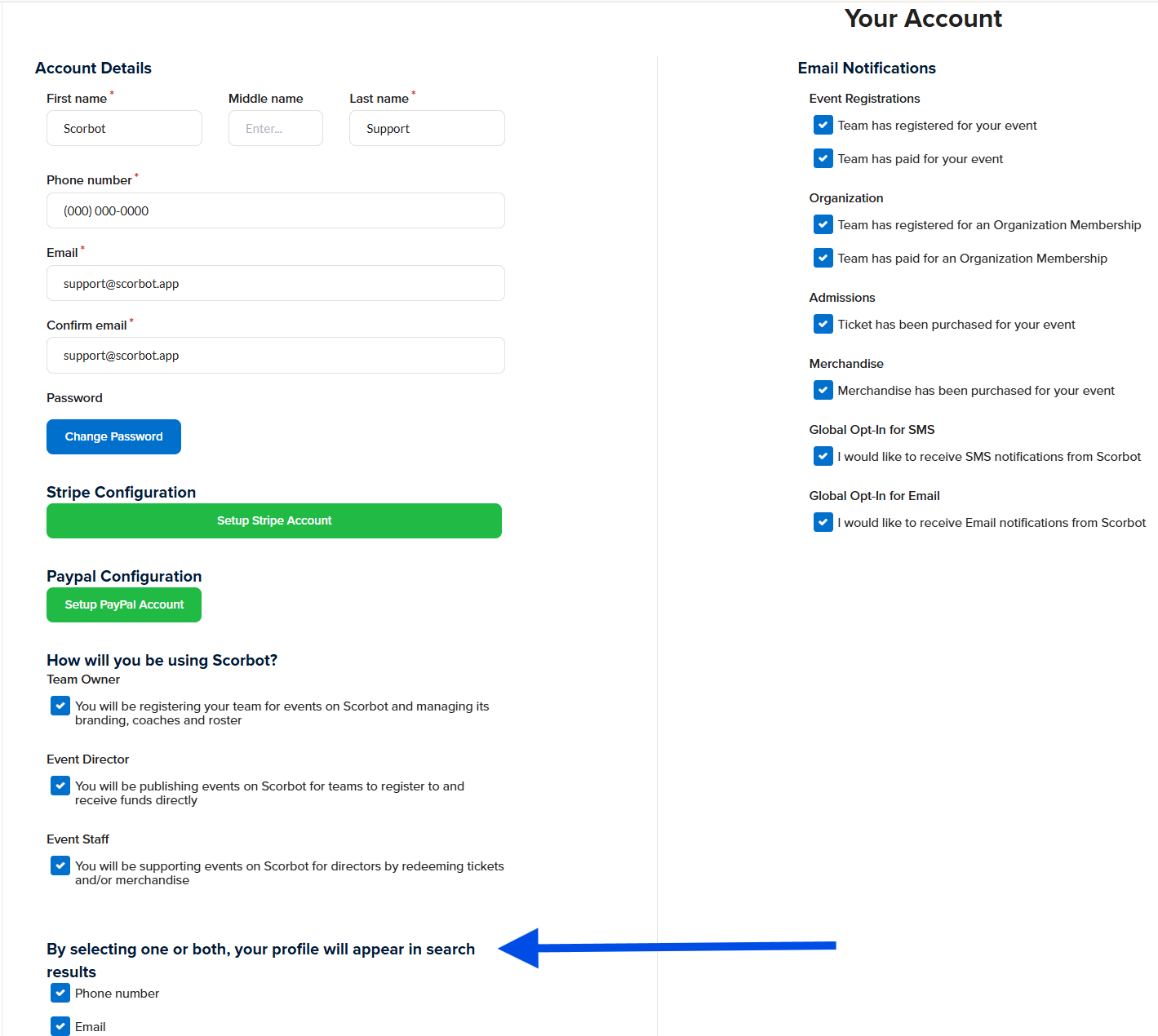Screen dimensions: 1158x1036
Task: Open Setup PayPal Account
Action: coord(124,605)
